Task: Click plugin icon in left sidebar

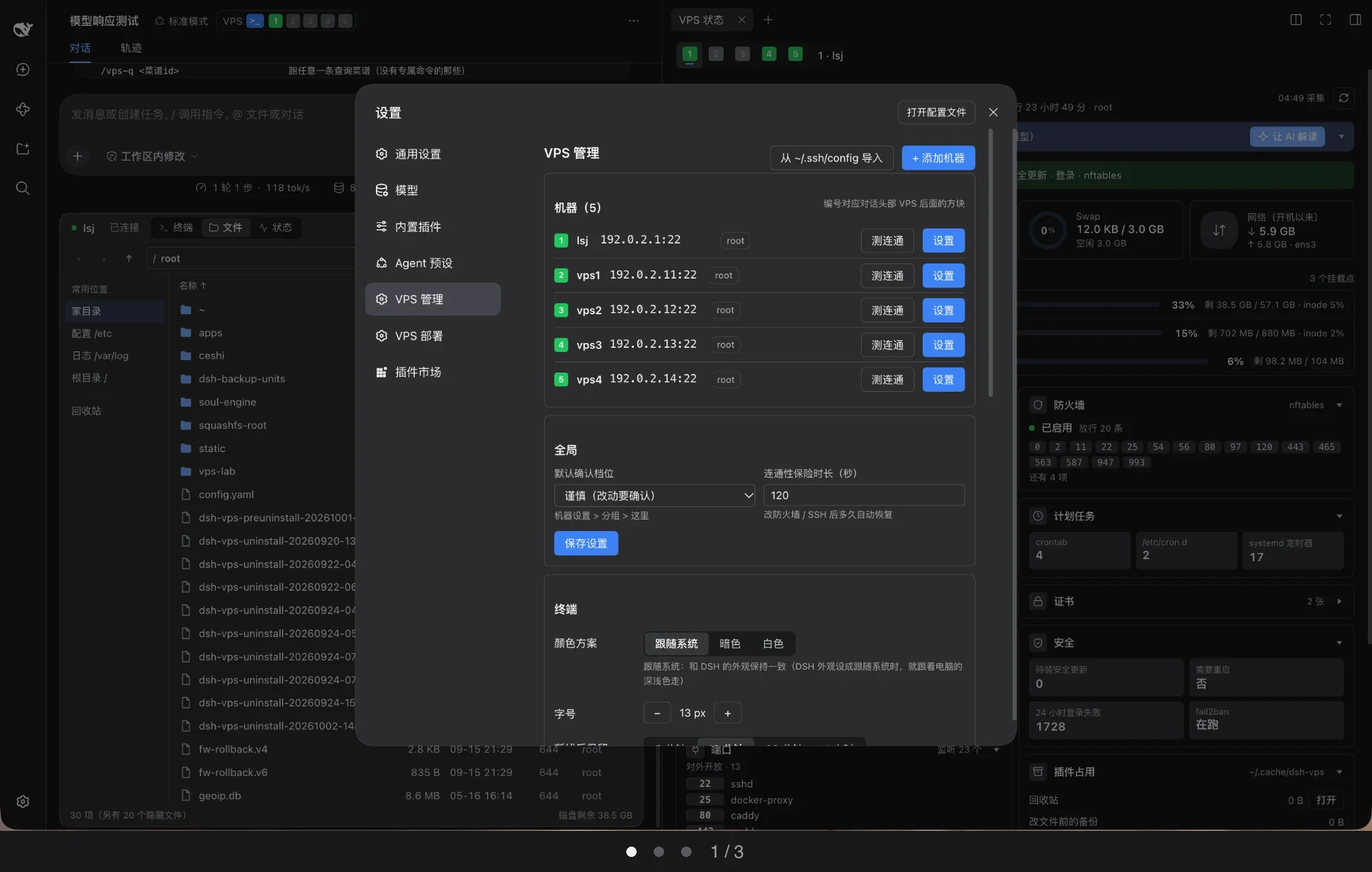Action: pos(23,110)
